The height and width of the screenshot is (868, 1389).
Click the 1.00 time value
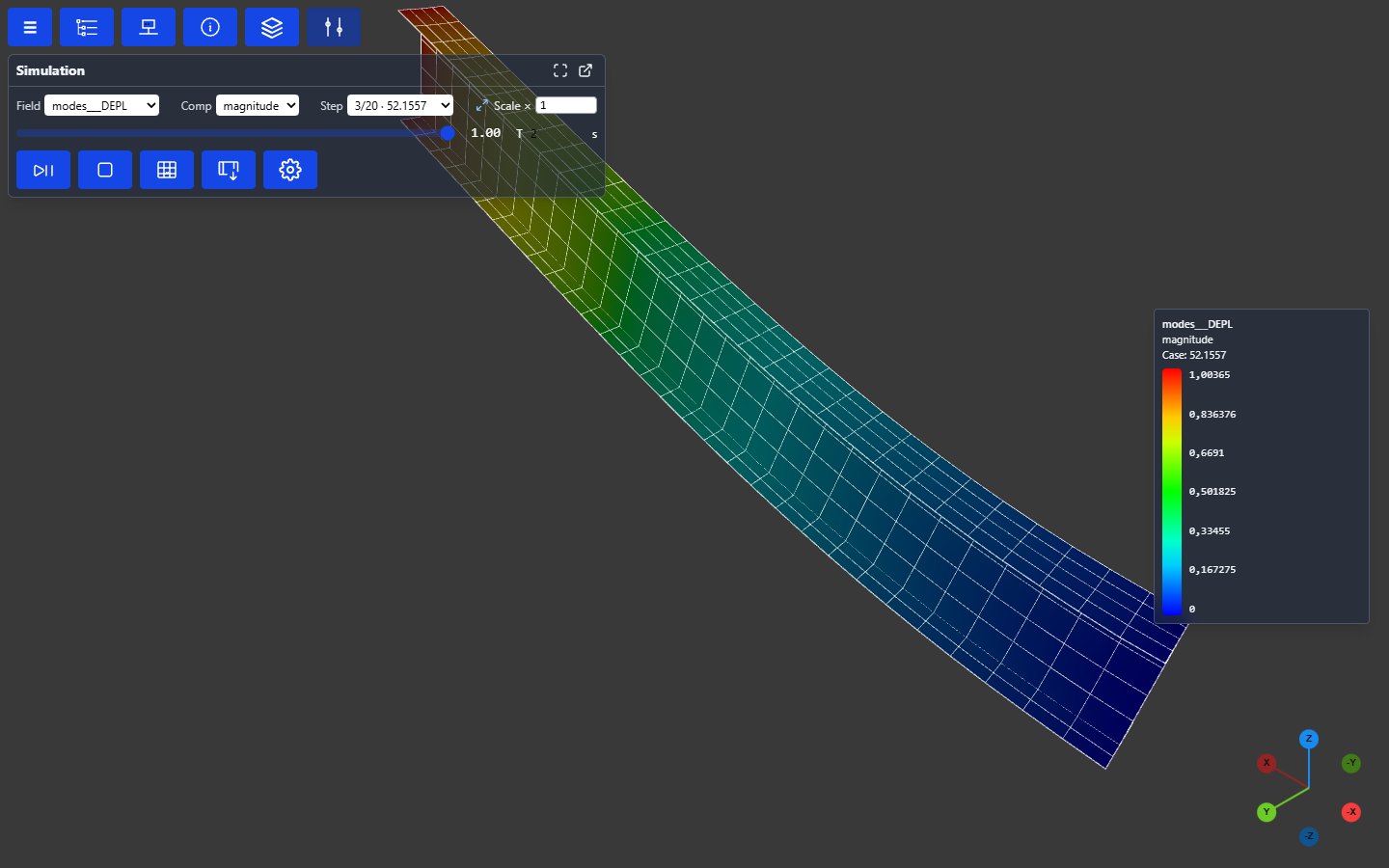point(485,133)
